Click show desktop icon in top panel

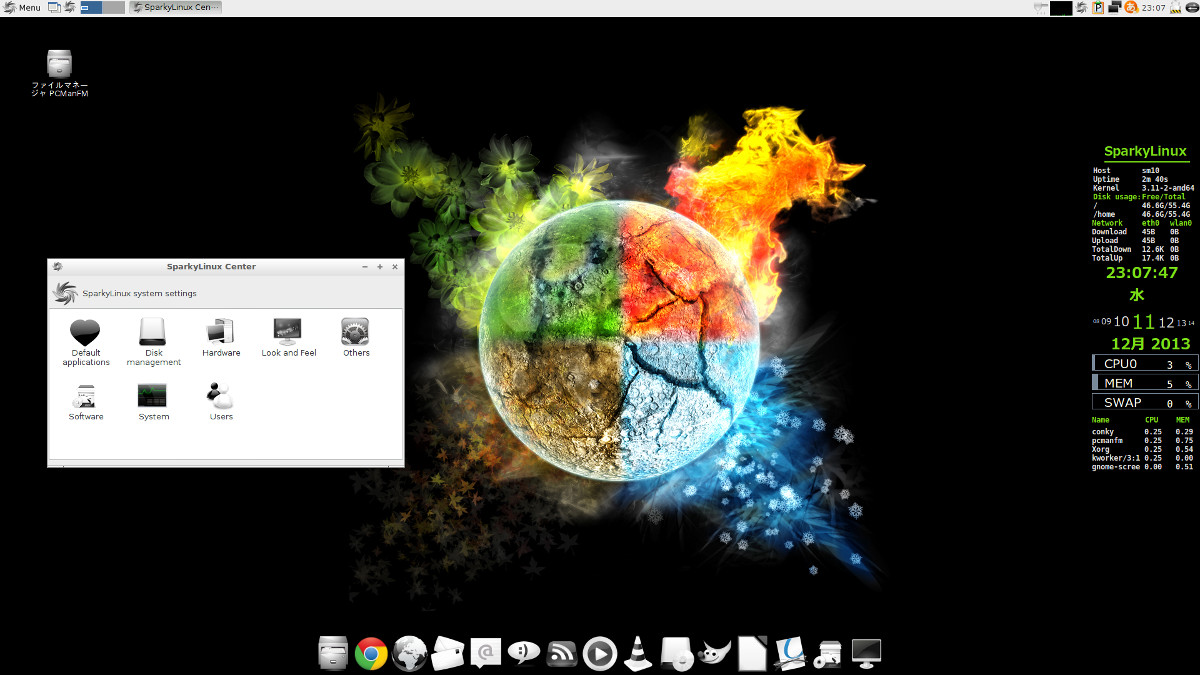tap(54, 7)
